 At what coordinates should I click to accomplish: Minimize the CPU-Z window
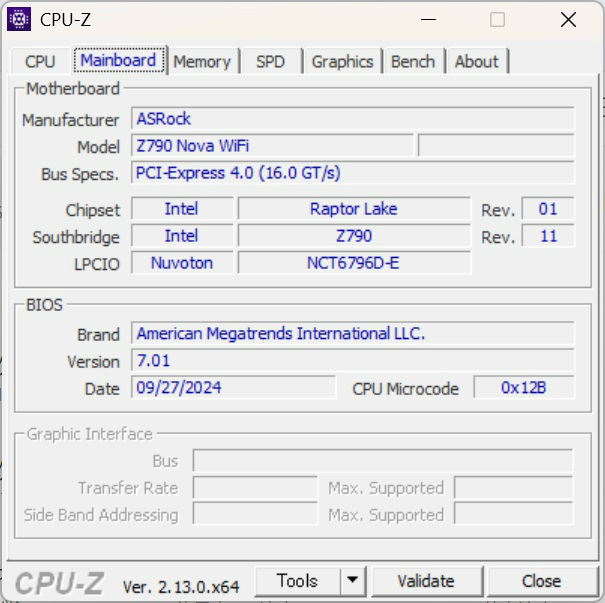coord(428,19)
